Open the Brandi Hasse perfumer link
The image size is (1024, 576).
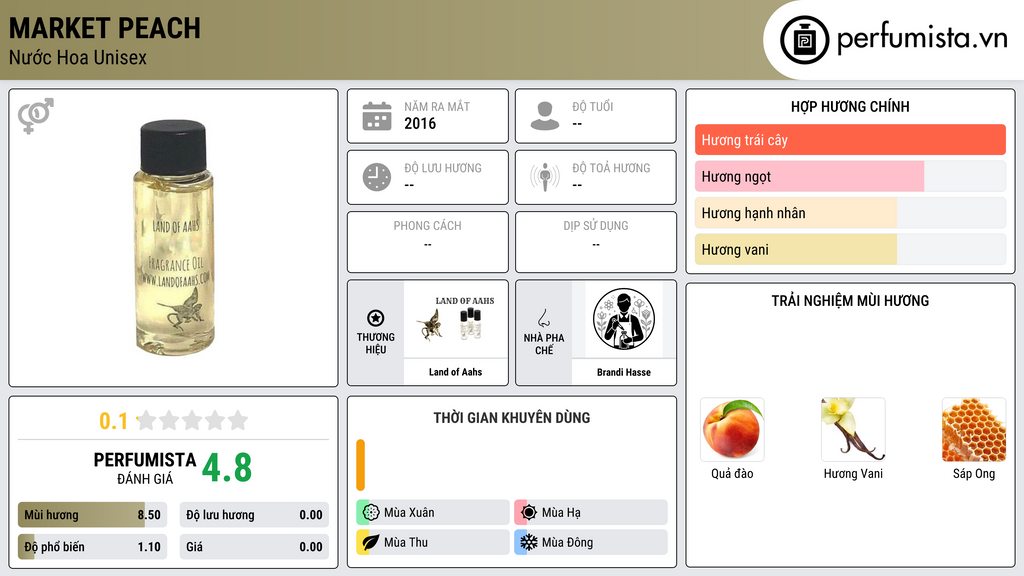(x=624, y=372)
